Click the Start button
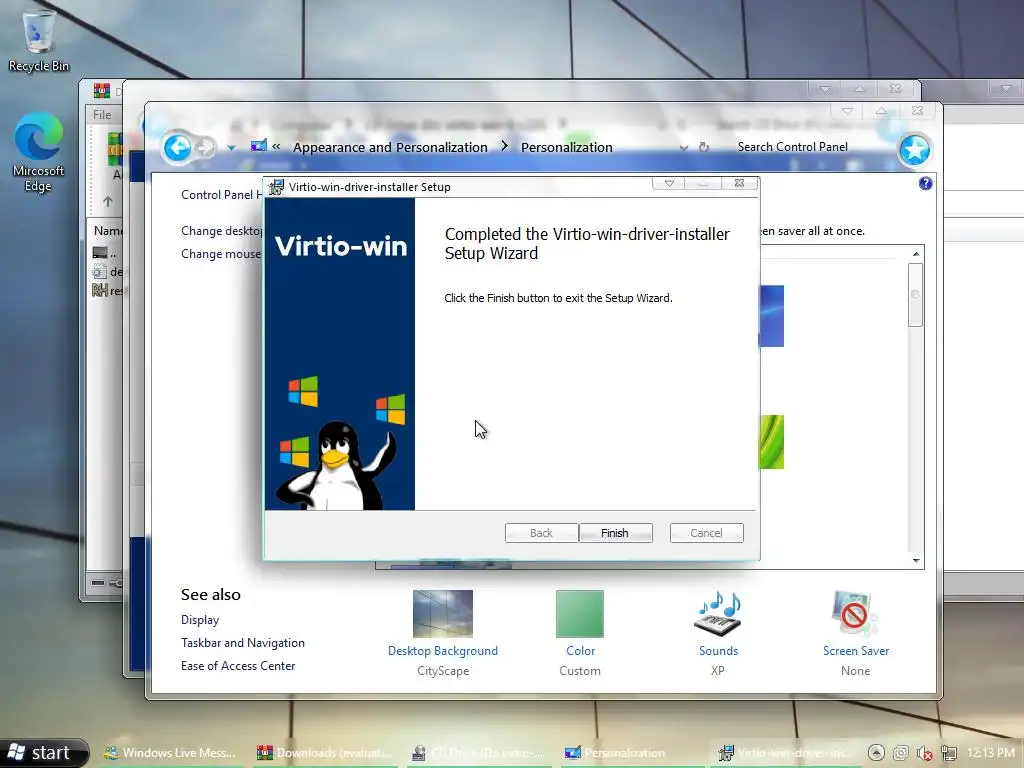1024x768 pixels. click(44, 753)
